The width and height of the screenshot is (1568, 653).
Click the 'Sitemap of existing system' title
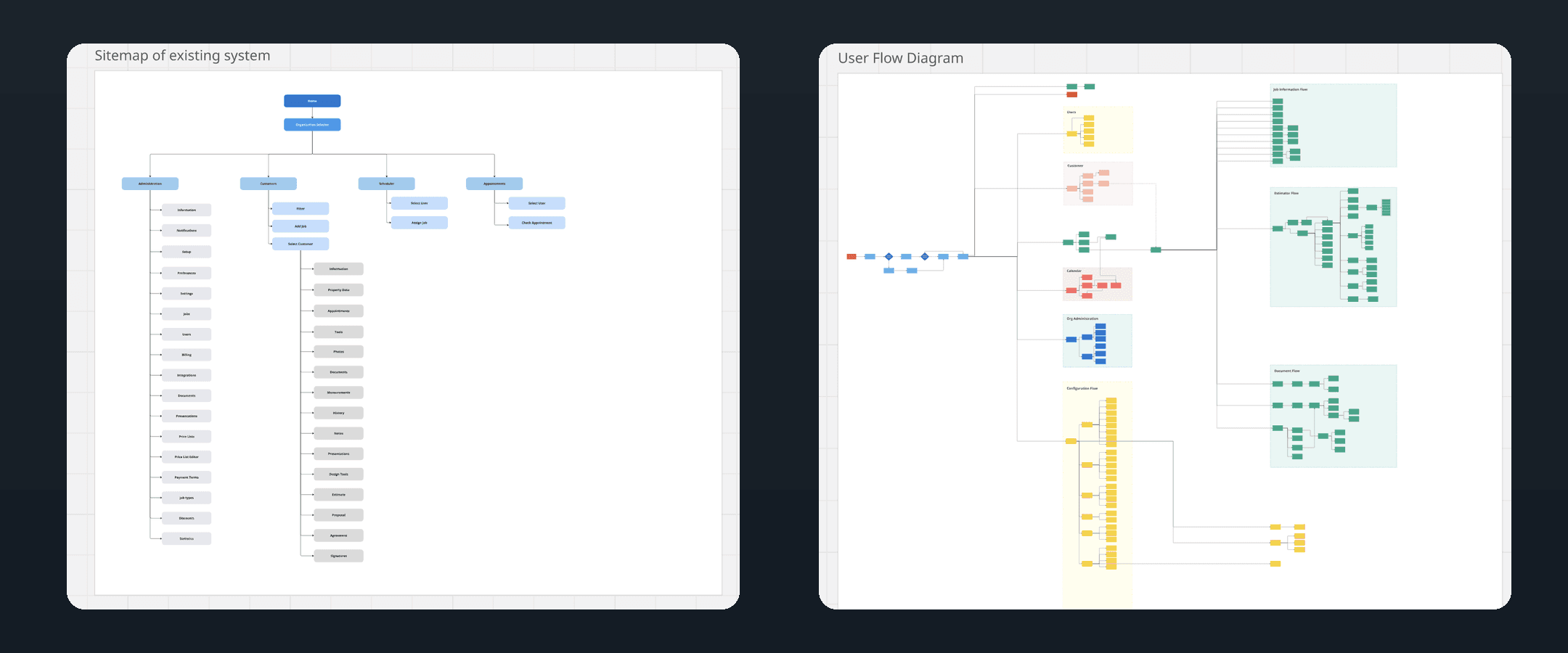(182, 56)
